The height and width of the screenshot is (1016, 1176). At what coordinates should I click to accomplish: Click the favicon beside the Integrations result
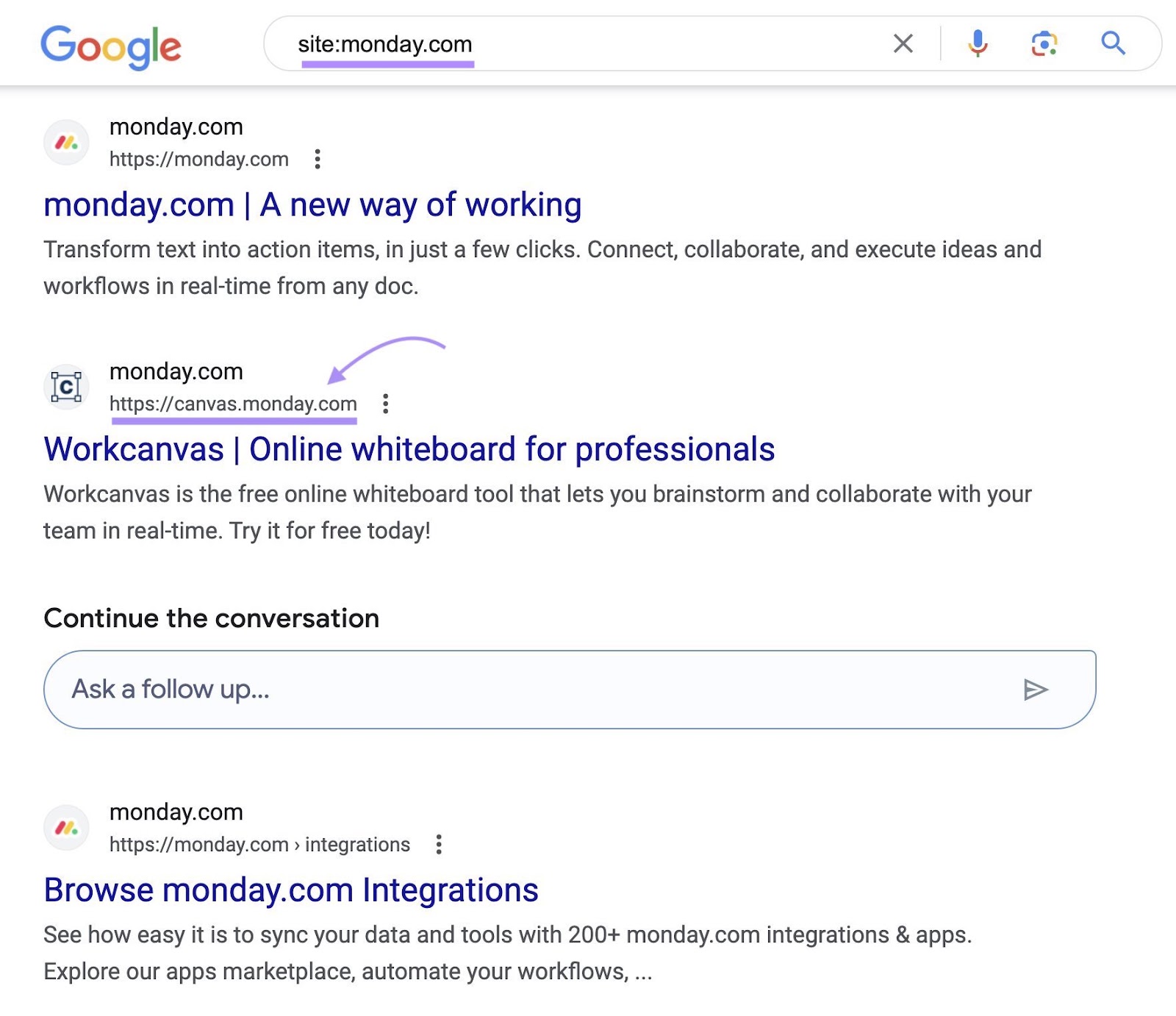point(65,827)
